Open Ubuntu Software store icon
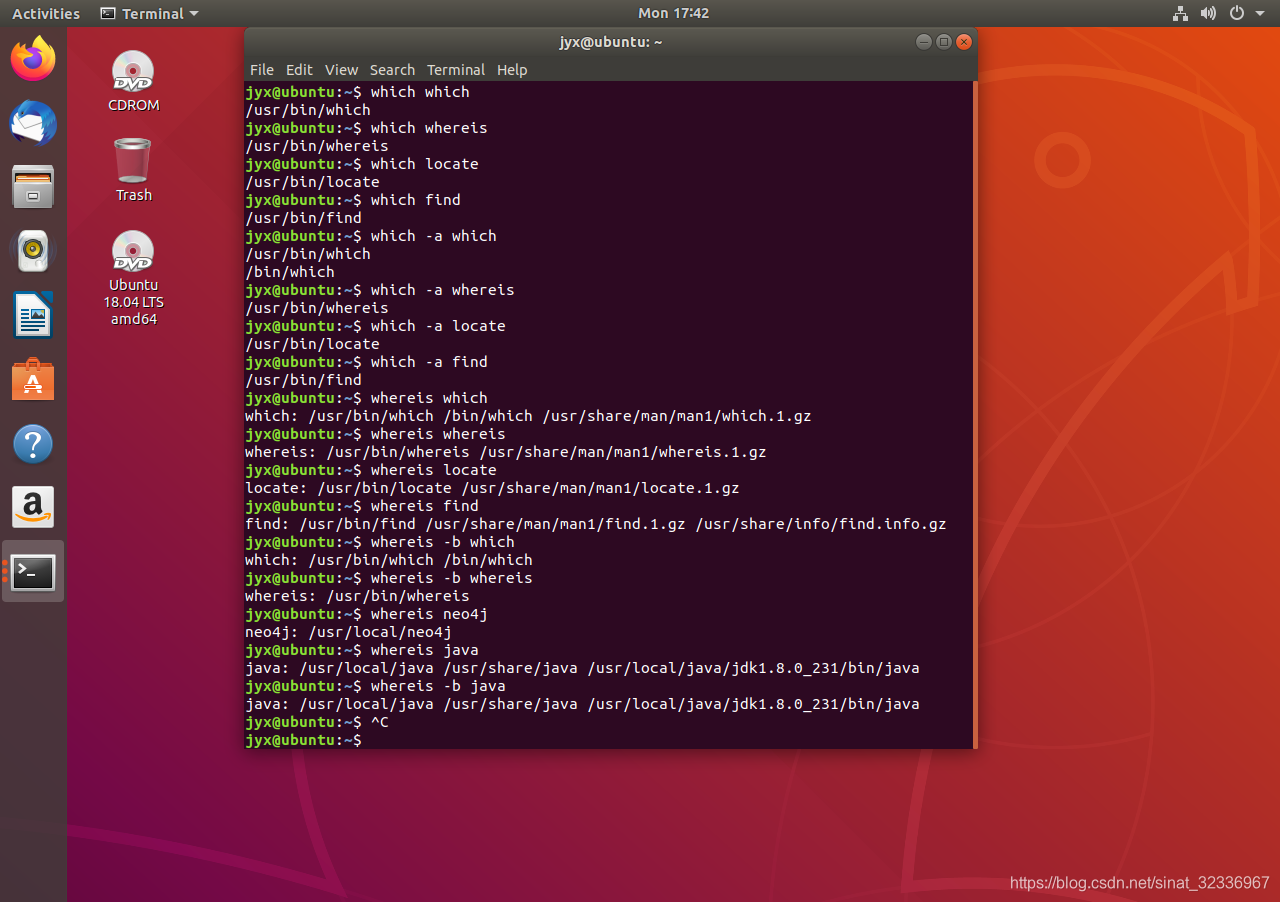The image size is (1280, 902). click(x=33, y=380)
